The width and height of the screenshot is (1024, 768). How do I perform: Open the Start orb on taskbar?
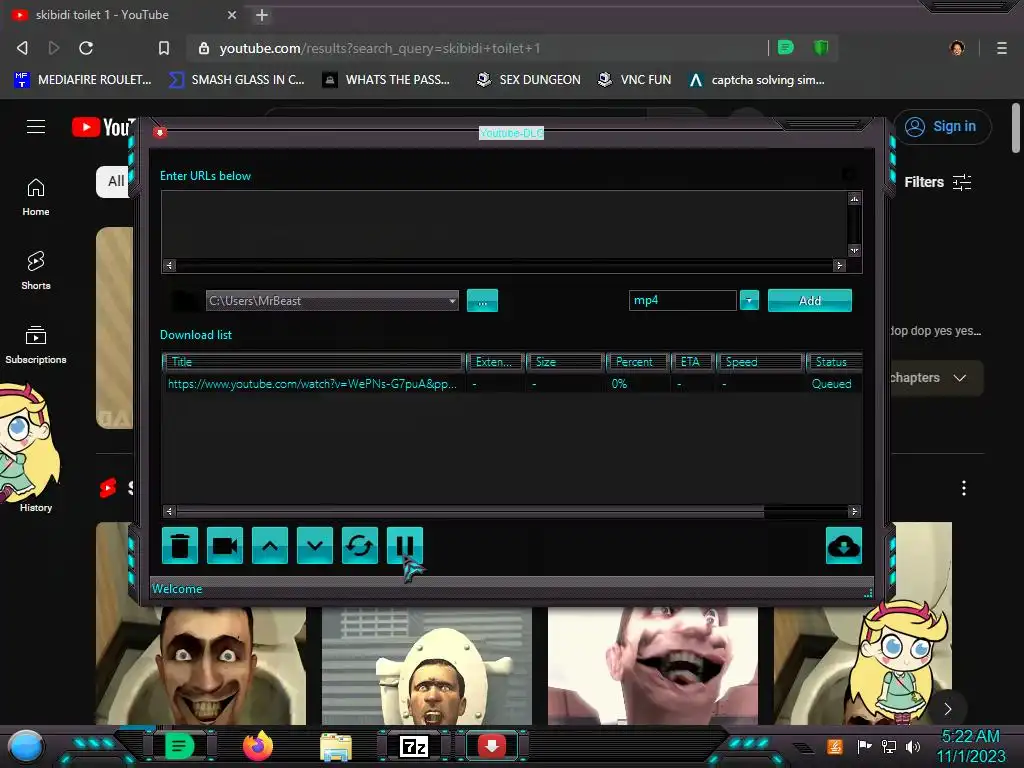point(26,747)
